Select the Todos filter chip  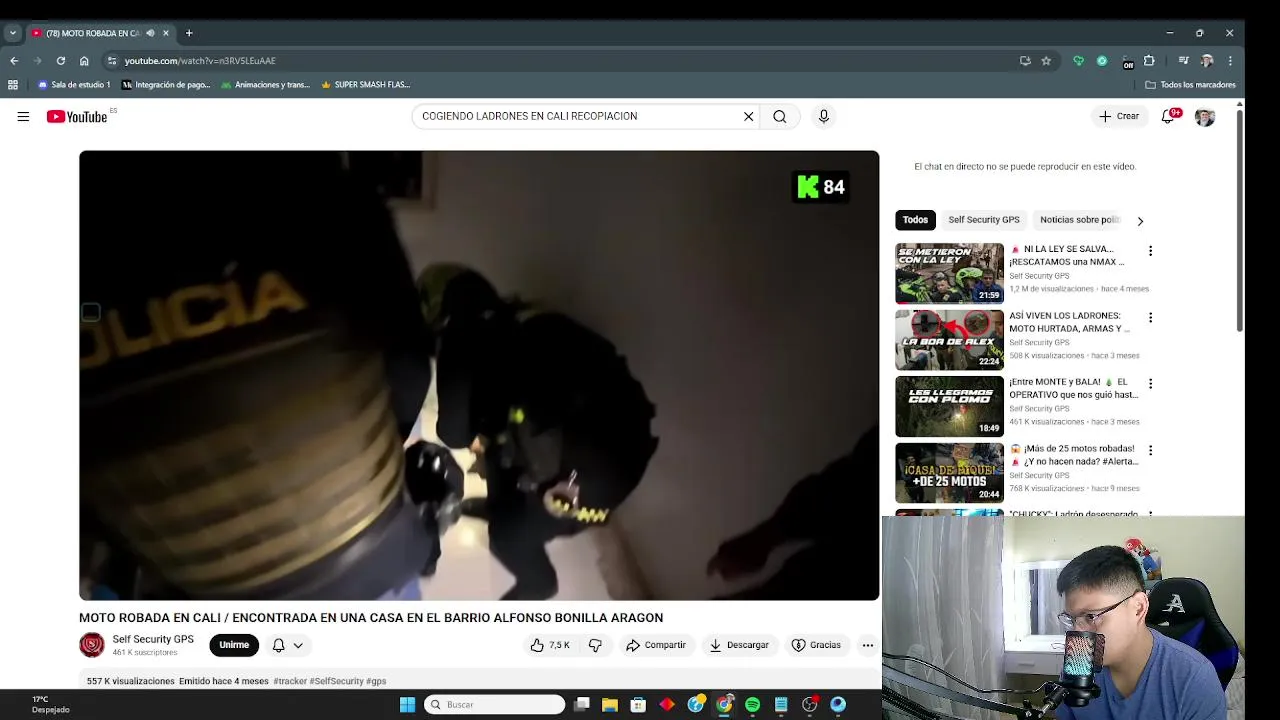click(915, 220)
